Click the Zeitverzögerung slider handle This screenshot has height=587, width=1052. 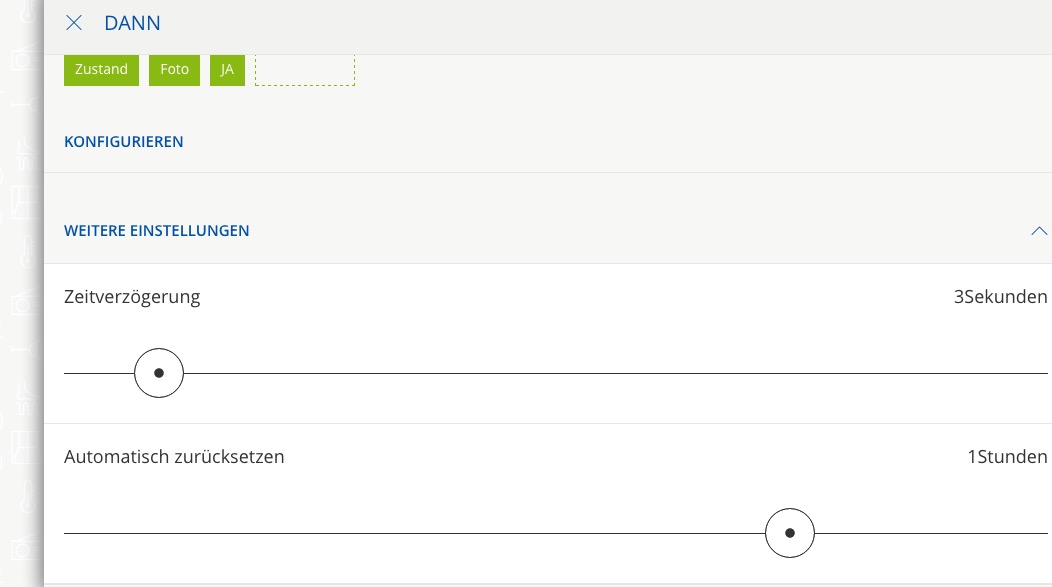click(x=159, y=373)
